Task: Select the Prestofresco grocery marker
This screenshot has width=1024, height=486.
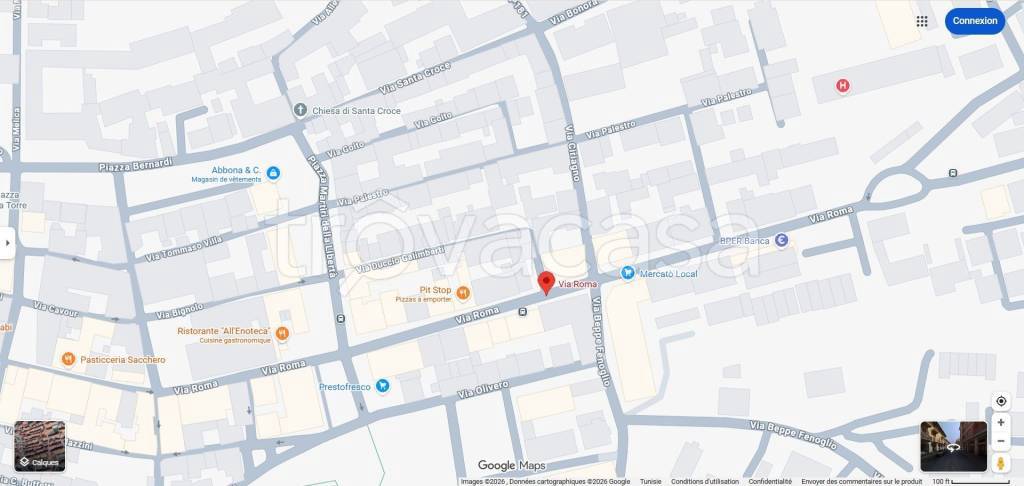Action: coord(383,386)
